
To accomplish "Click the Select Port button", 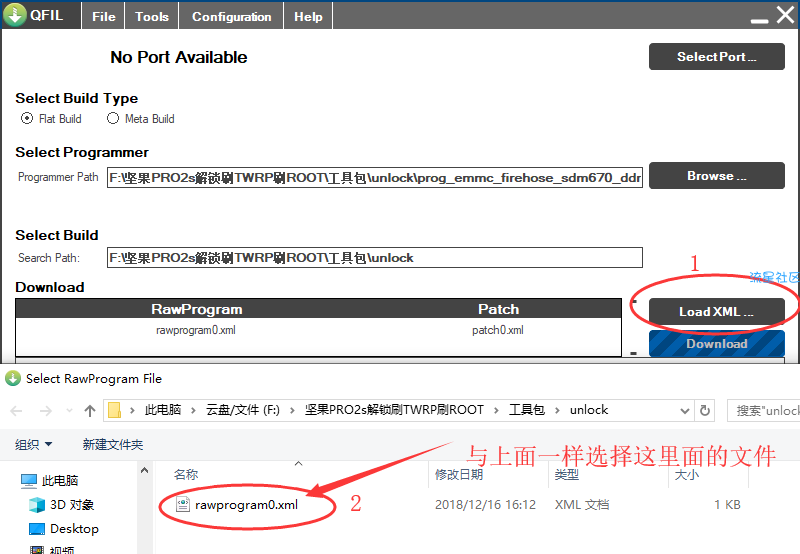I will pyautogui.click(x=716, y=57).
